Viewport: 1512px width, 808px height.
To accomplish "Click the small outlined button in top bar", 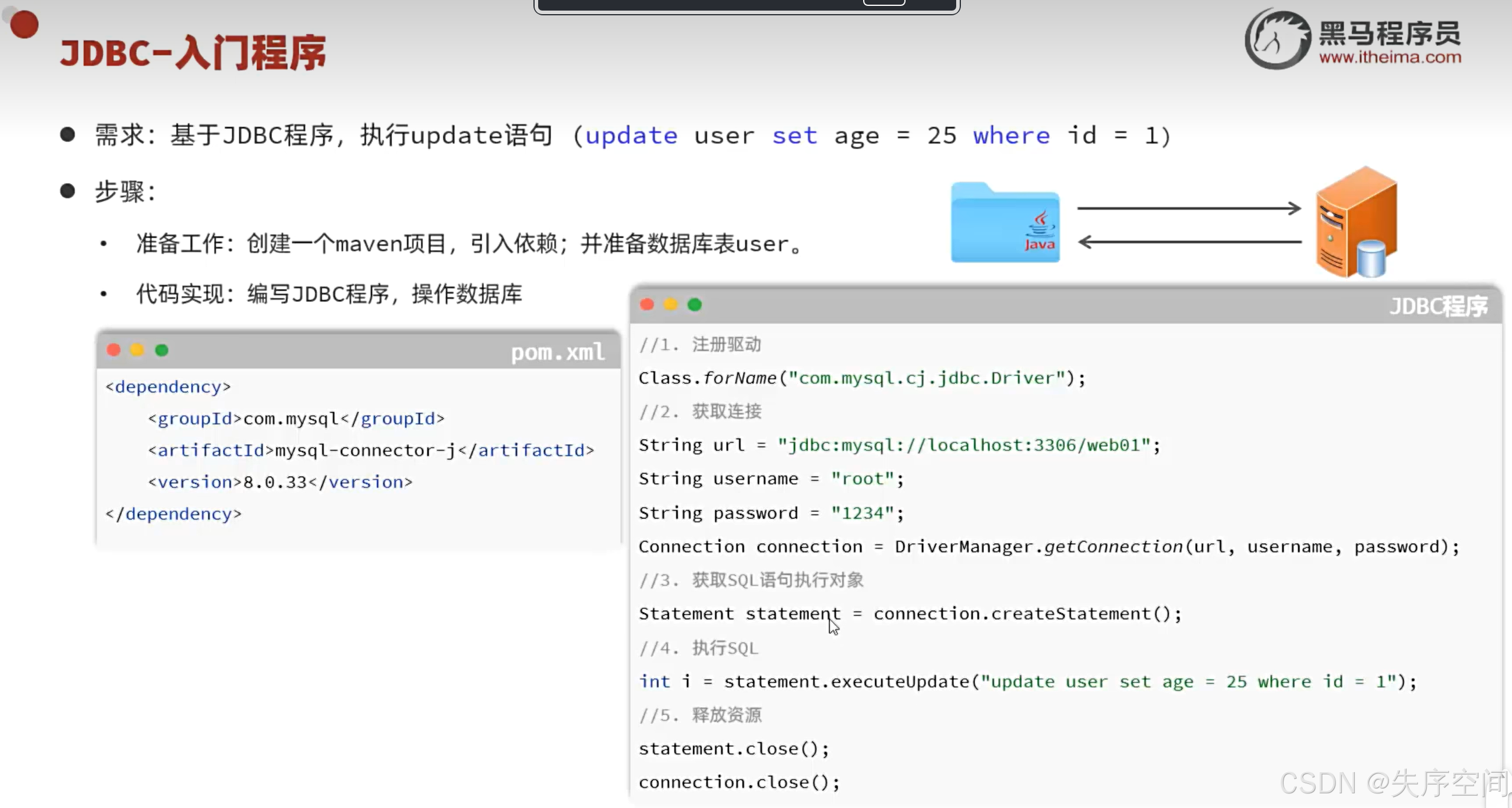I will [x=884, y=3].
